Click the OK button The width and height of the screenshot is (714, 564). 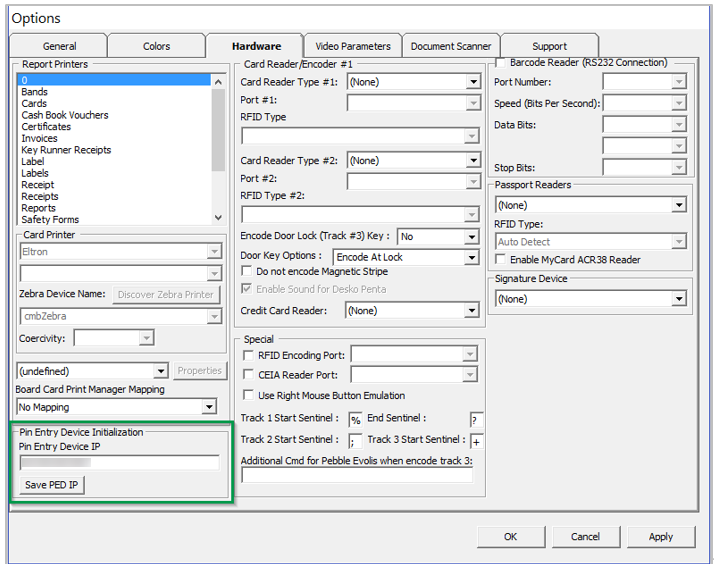tap(511, 537)
